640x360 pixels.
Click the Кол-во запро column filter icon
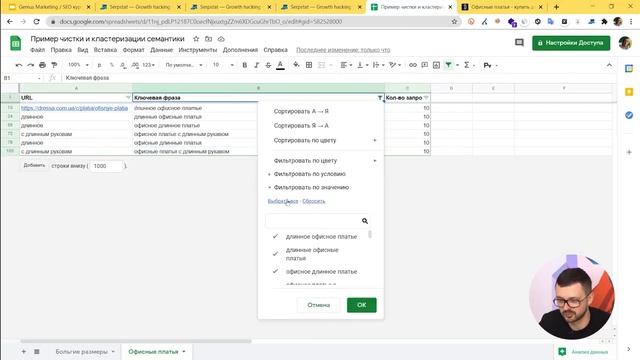(426, 98)
